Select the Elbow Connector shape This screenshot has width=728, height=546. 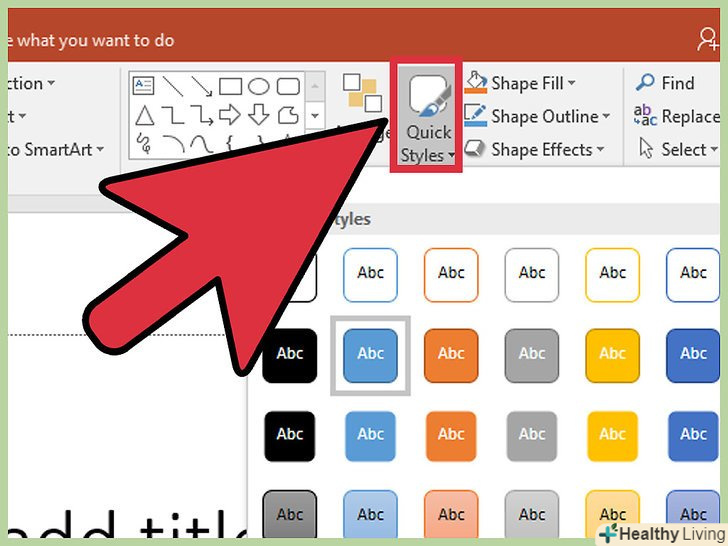(173, 115)
